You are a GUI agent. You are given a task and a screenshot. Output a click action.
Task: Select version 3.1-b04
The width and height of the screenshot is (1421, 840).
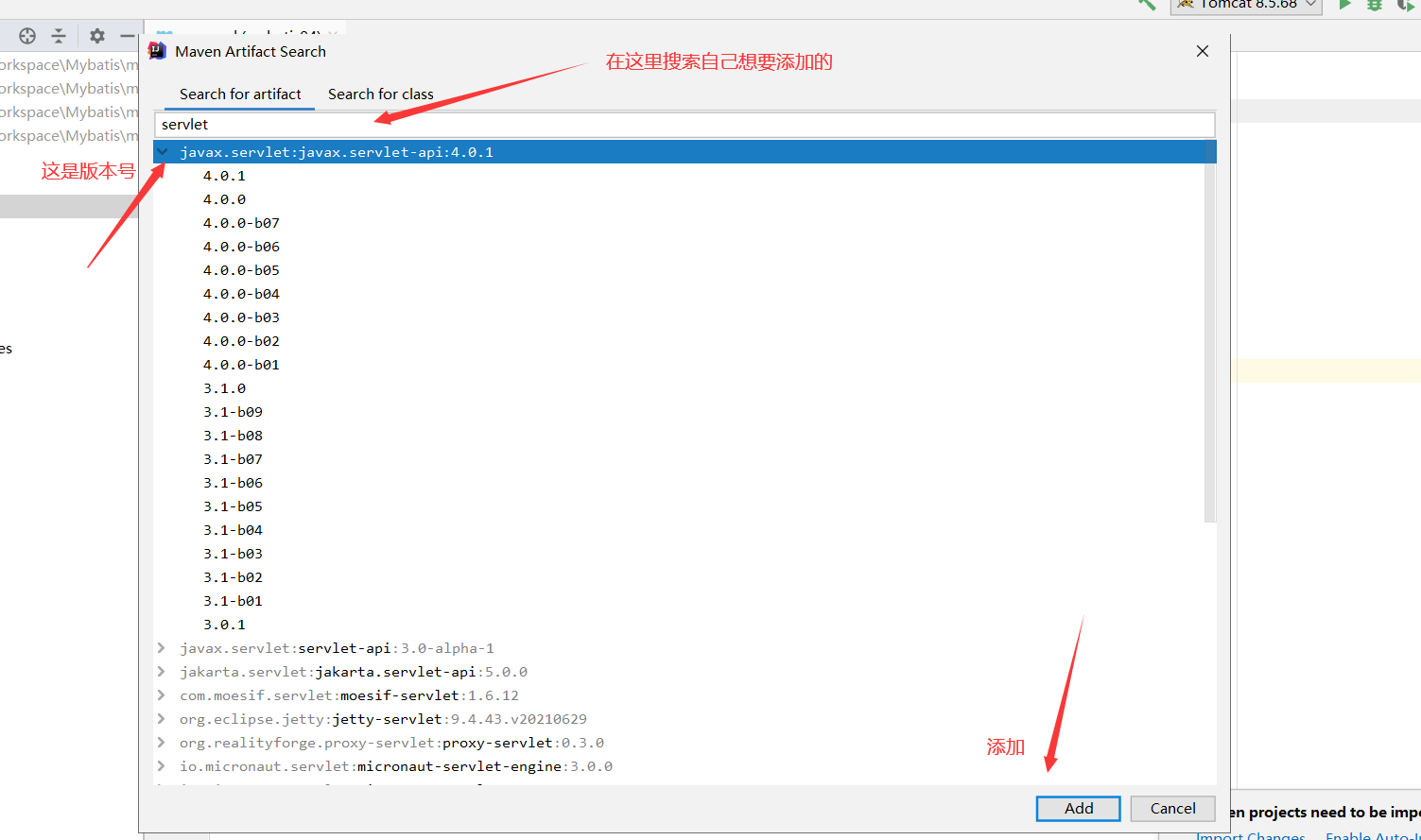pos(233,530)
